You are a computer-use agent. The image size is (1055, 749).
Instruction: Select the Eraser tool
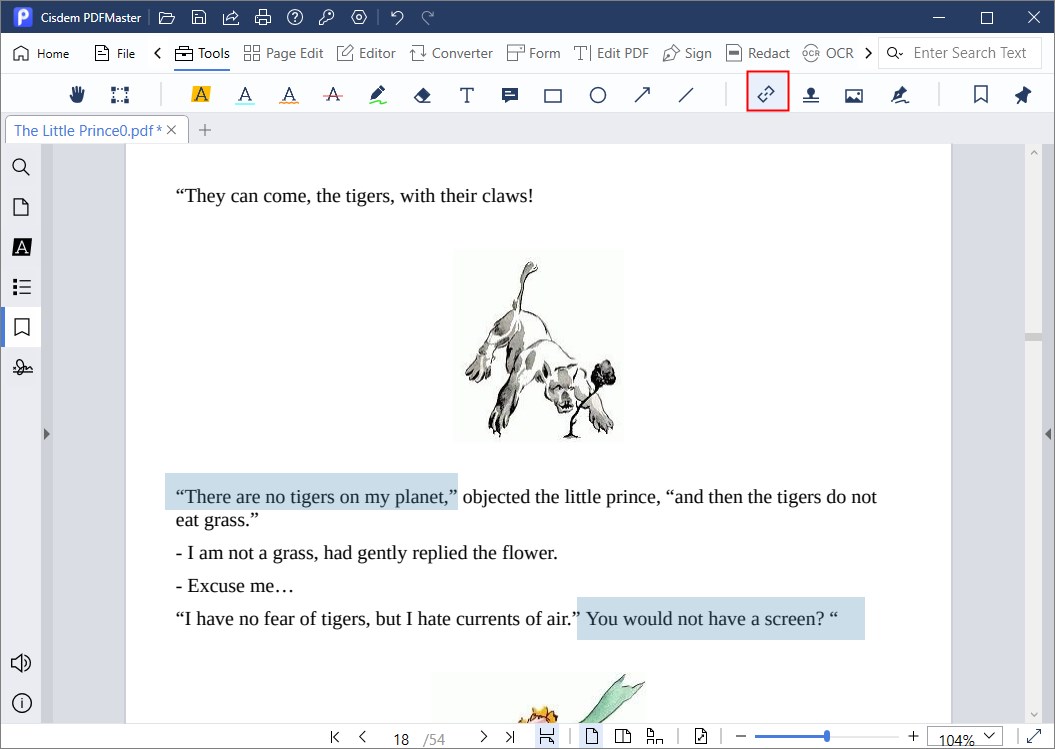click(x=422, y=96)
